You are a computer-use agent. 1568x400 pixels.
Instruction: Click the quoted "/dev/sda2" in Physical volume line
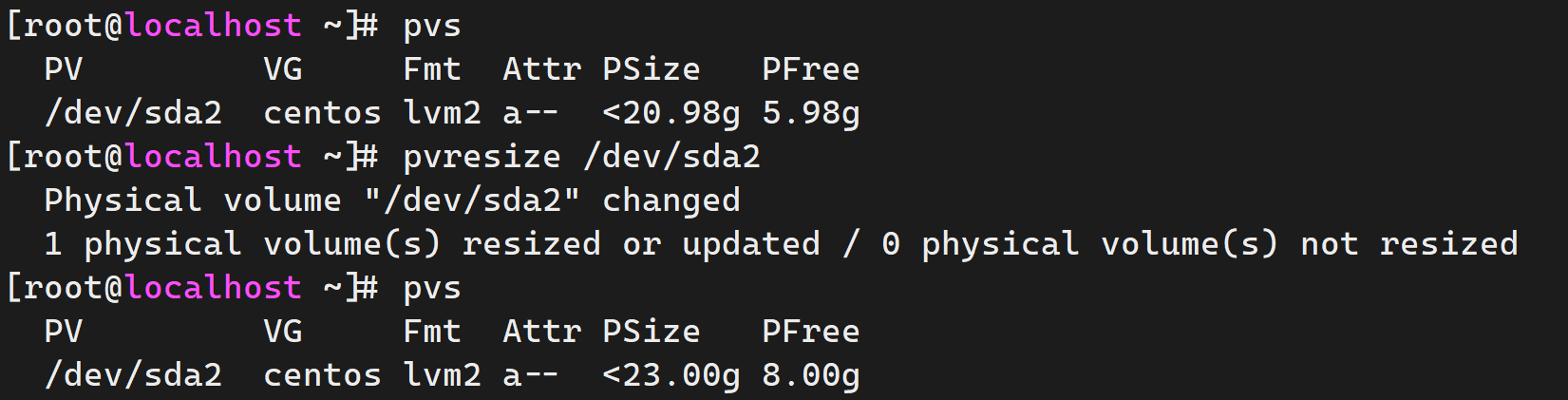point(472,200)
